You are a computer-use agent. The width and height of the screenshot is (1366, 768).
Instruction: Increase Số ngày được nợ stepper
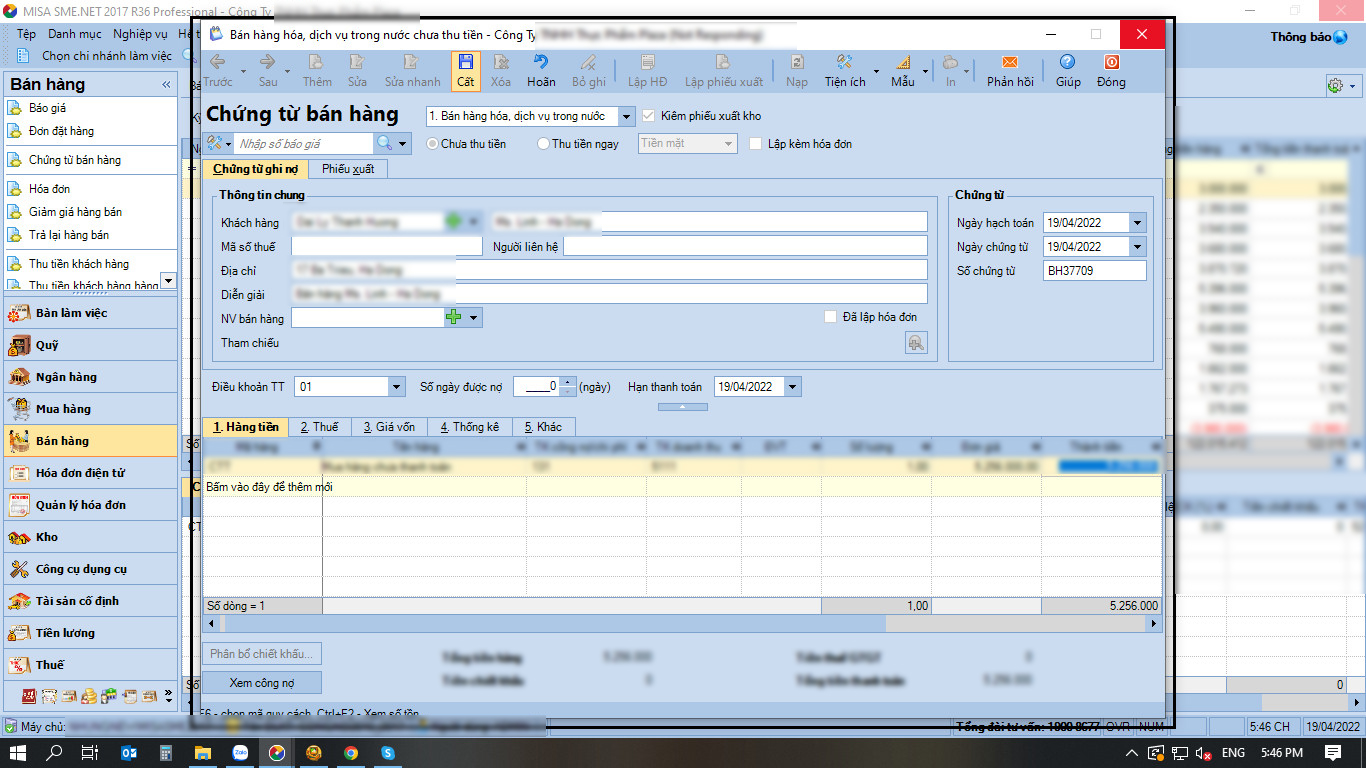coord(569,382)
